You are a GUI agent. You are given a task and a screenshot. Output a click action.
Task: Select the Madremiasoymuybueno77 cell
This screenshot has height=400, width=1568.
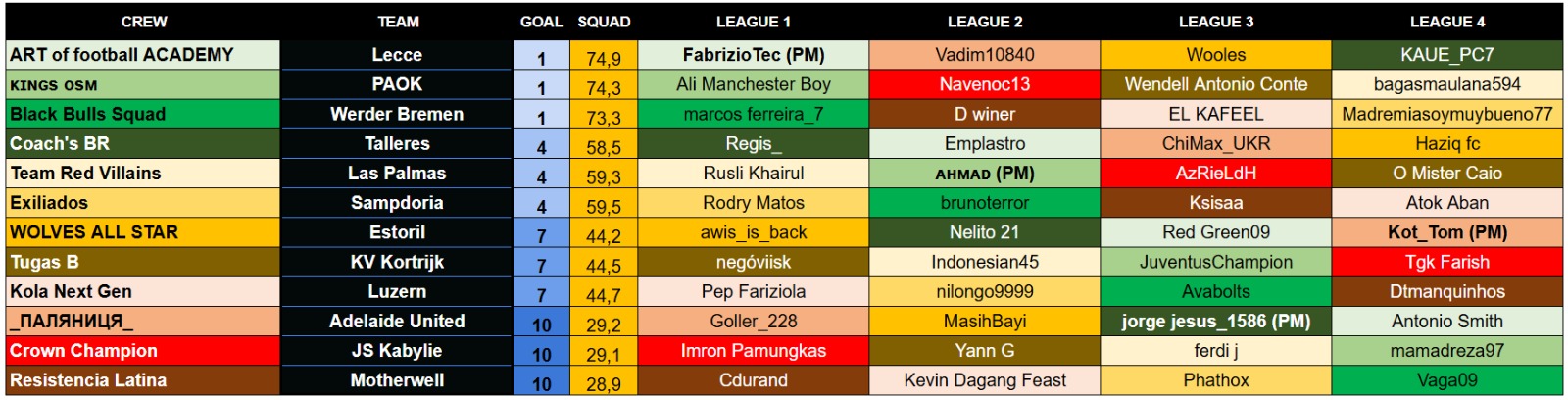tap(1446, 114)
